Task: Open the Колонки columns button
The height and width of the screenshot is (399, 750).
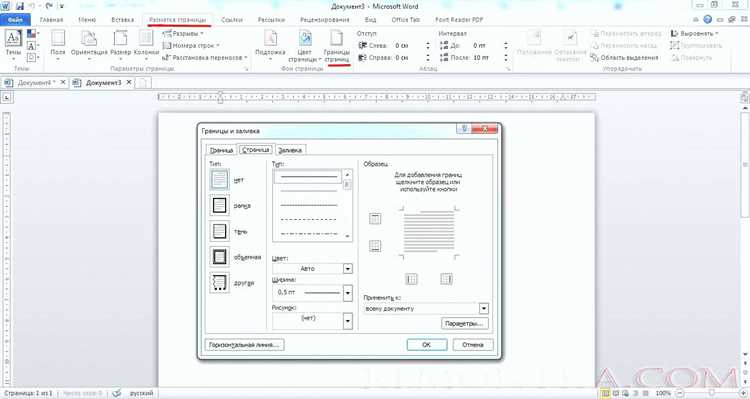Action: pyautogui.click(x=146, y=45)
